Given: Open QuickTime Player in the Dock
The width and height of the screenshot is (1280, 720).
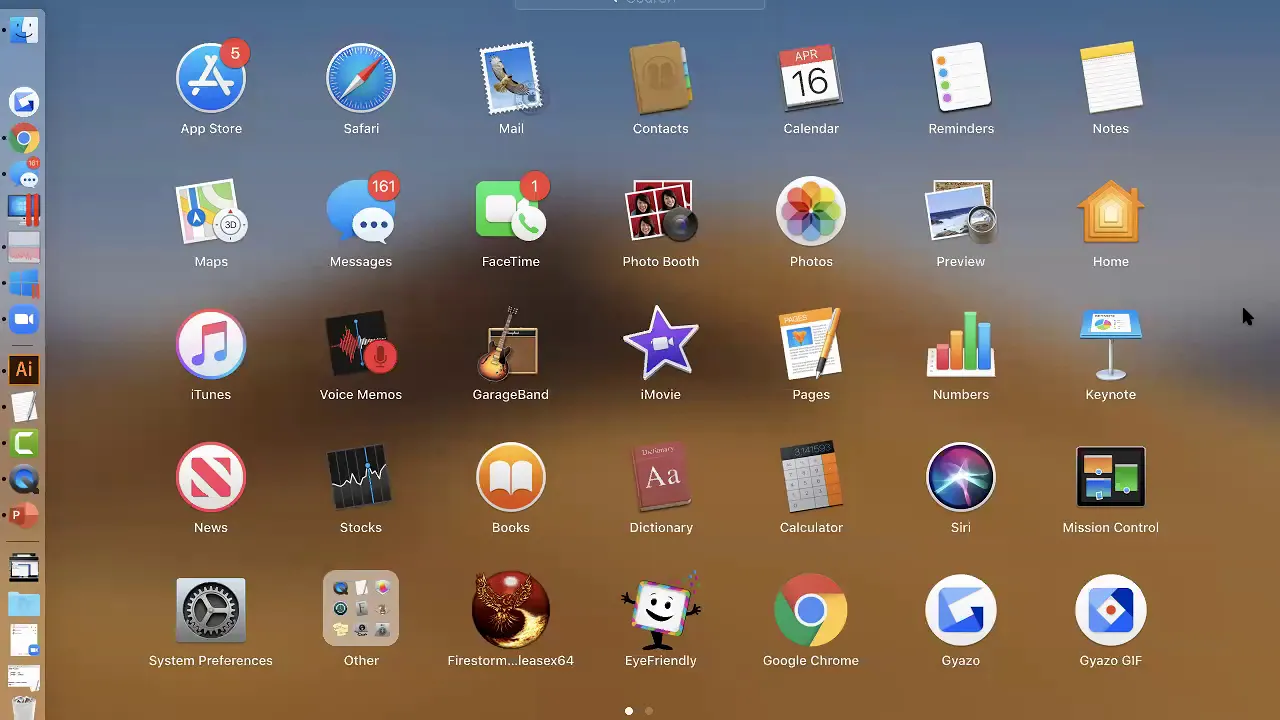Looking at the screenshot, I should (24, 480).
